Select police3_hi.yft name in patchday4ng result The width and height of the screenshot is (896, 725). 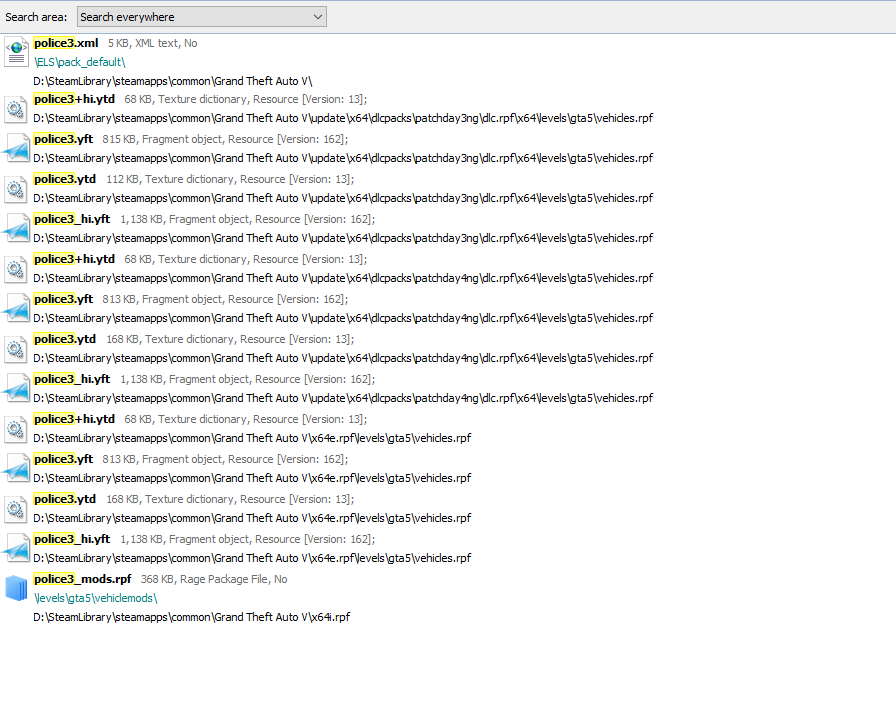point(72,379)
